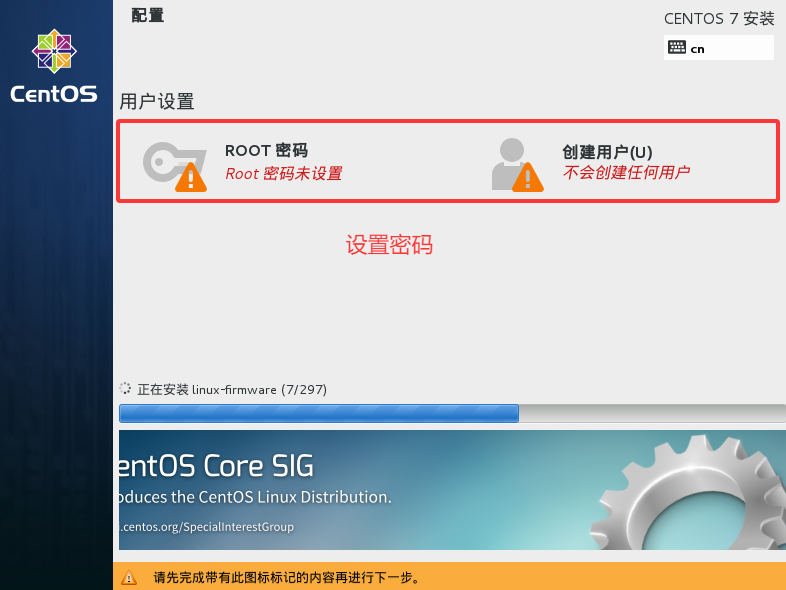Click the warning triangle in the orange bar

tap(129, 577)
